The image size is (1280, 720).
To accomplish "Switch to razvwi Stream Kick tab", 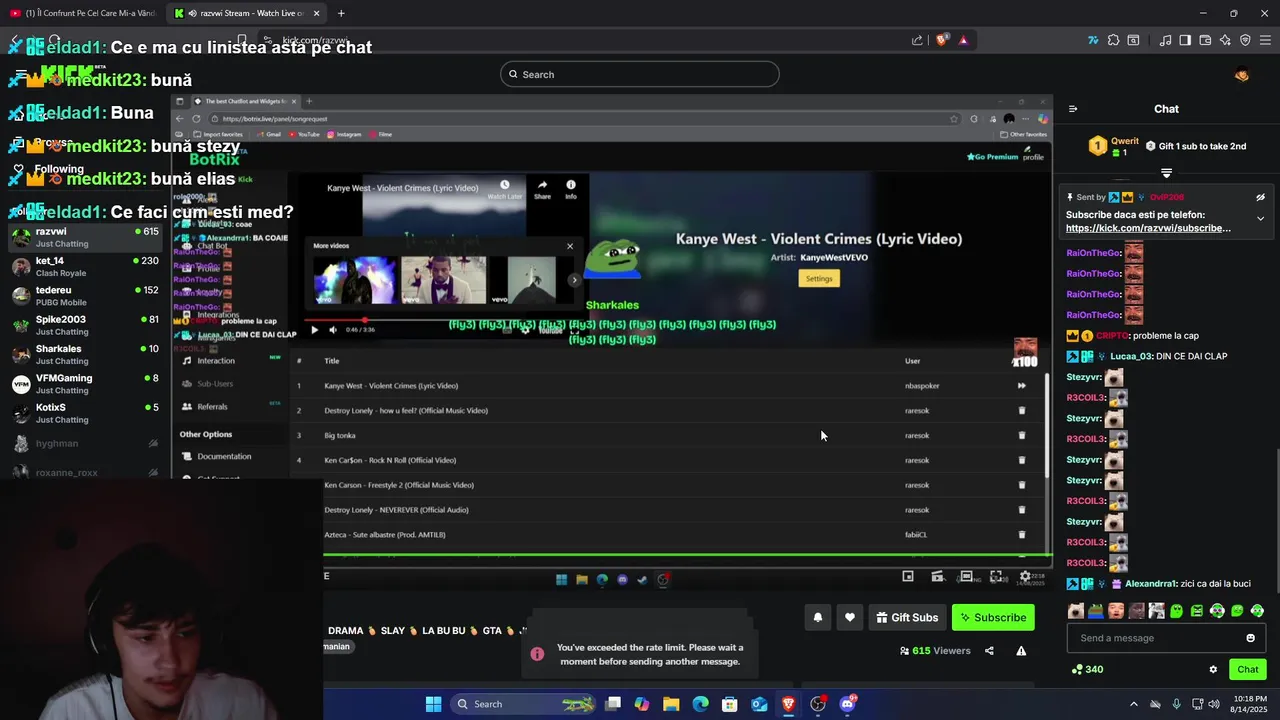I will point(245,13).
